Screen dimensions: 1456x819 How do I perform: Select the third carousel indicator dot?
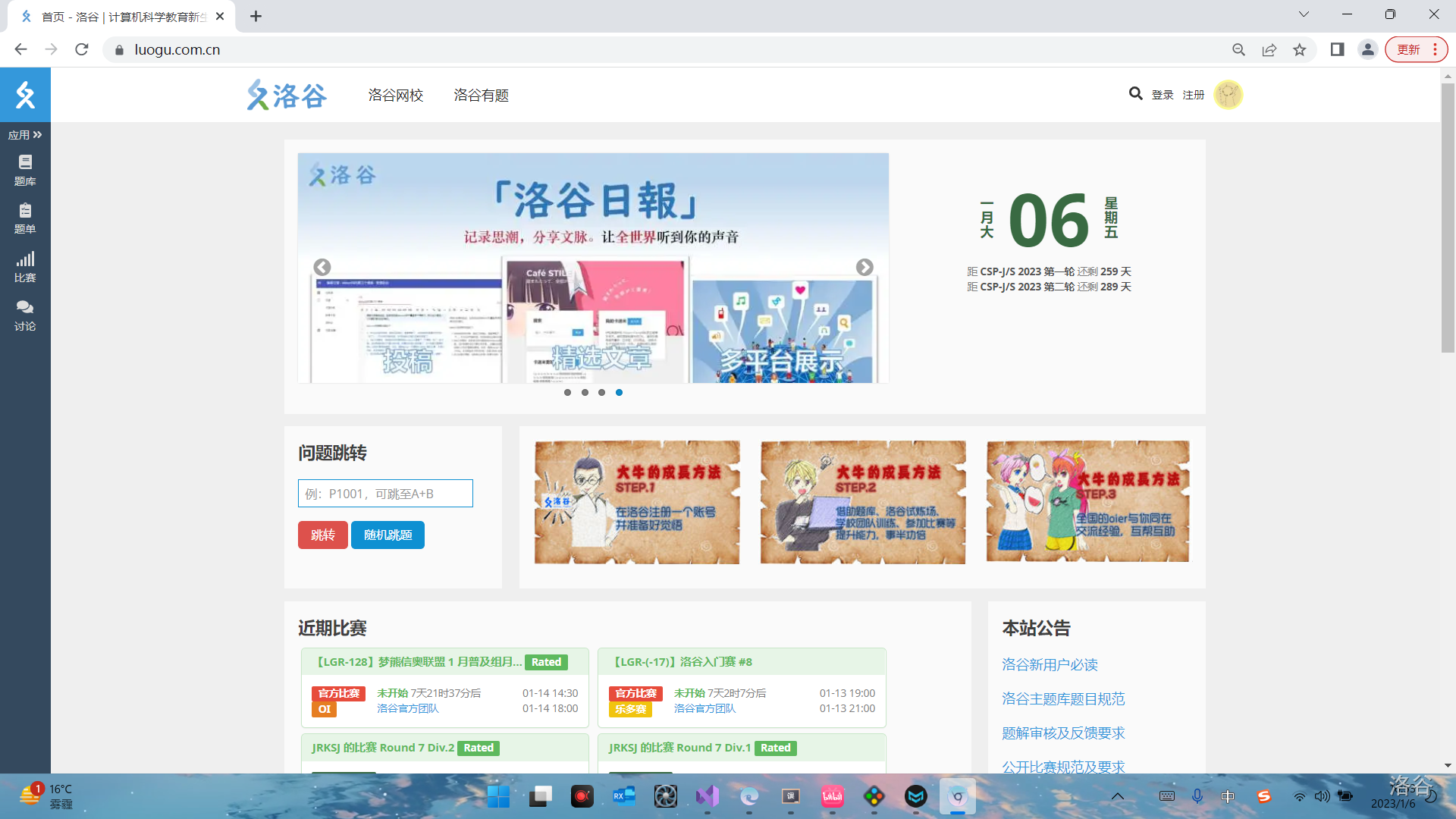click(x=601, y=392)
